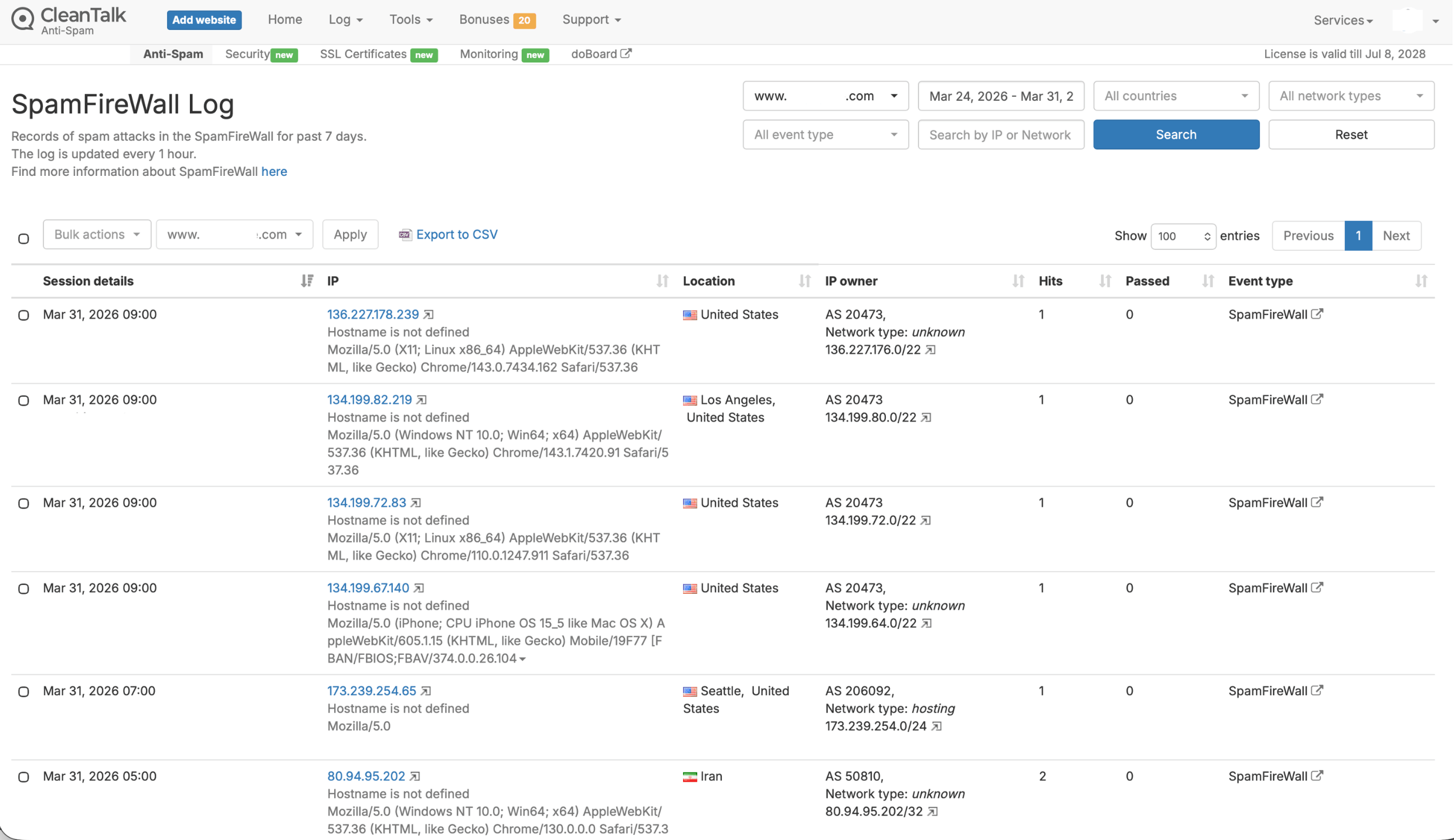This screenshot has width=1454, height=840.
Task: Sort by Session details column
Action: pos(307,281)
